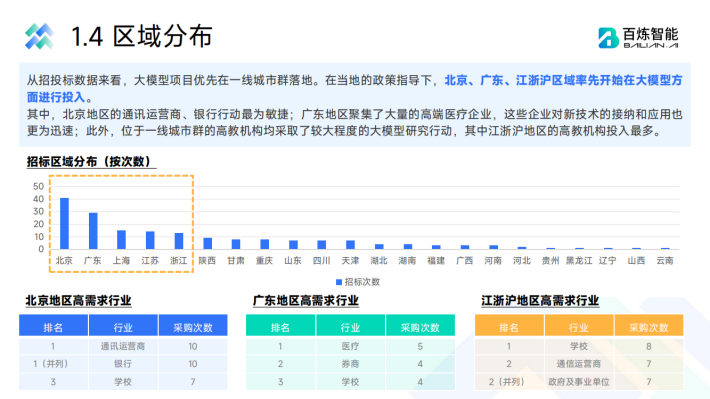The height and width of the screenshot is (399, 710).
Task: Click the 江浙沪地区高需求行业 heading
Action: (540, 301)
